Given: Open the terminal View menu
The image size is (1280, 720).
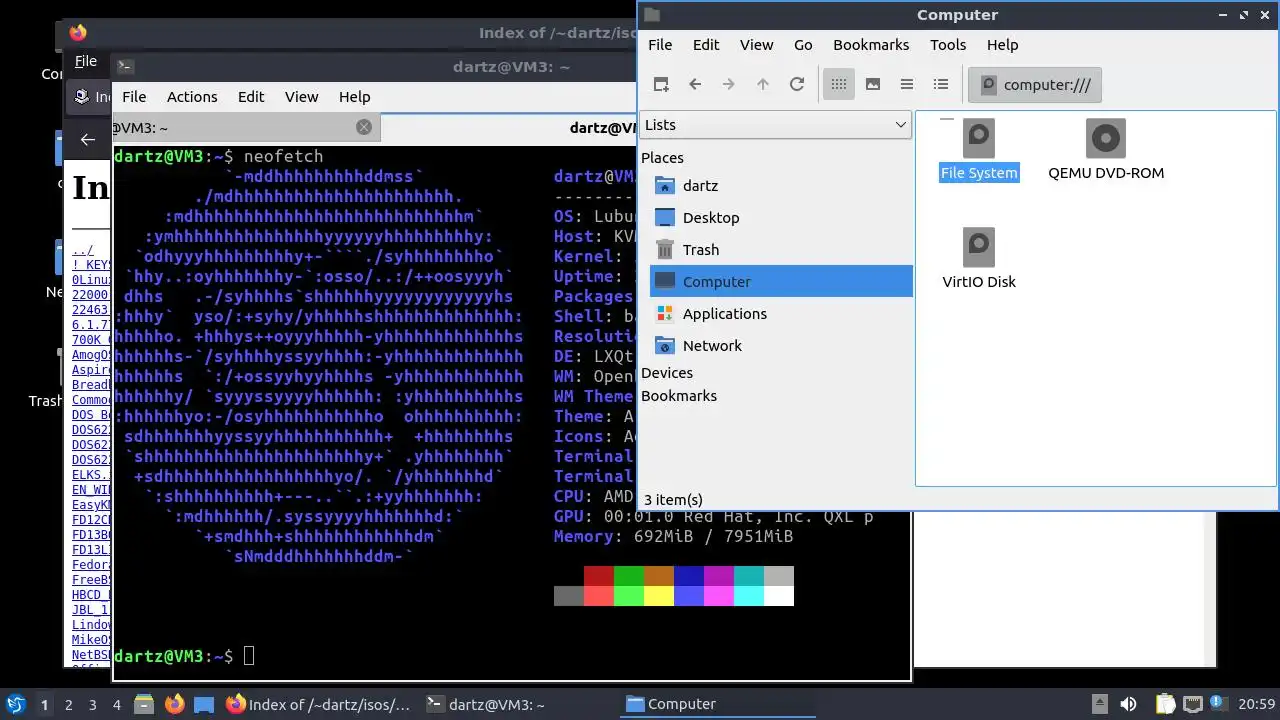Looking at the screenshot, I should 301,96.
